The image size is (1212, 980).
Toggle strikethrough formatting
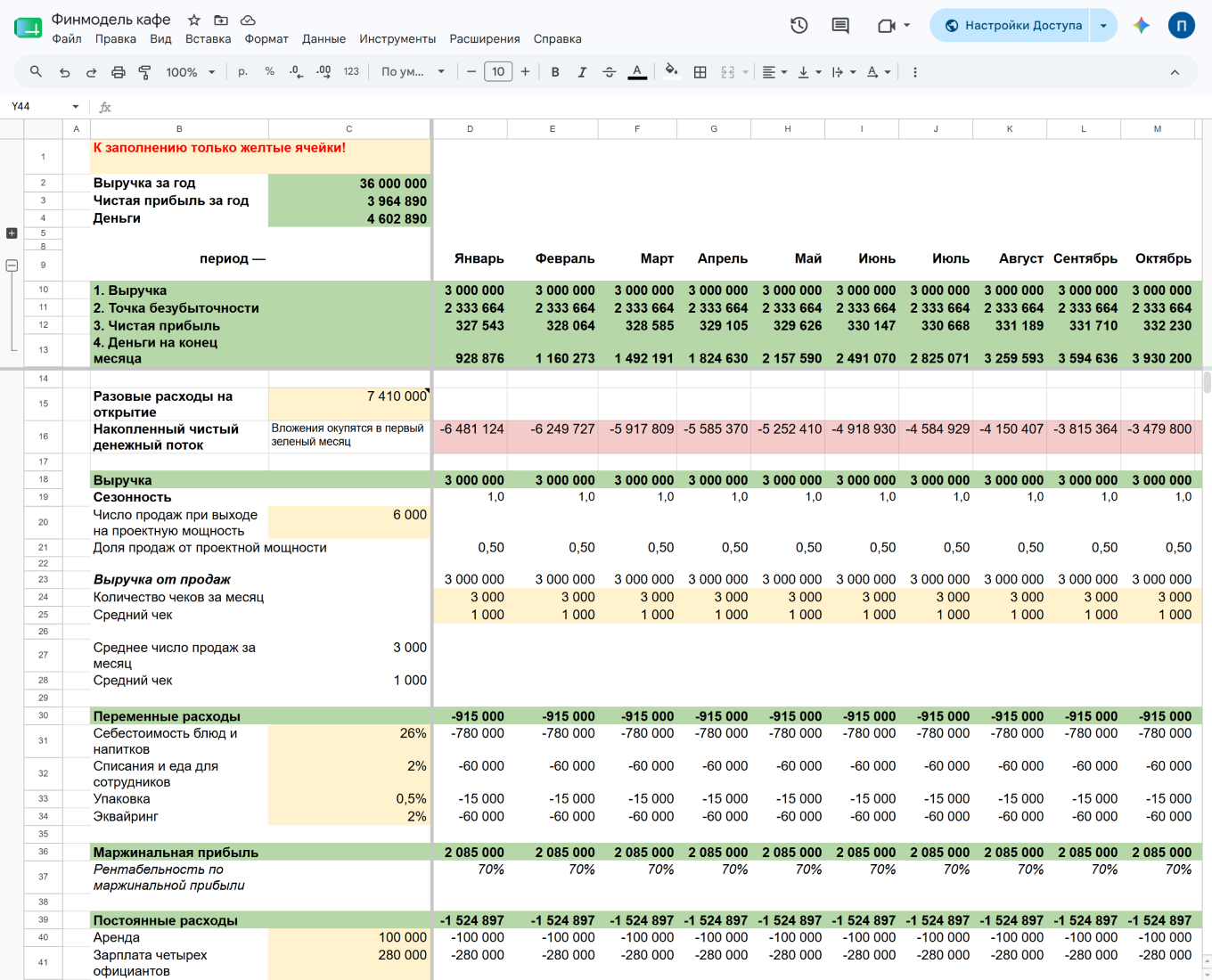pyautogui.click(x=610, y=72)
